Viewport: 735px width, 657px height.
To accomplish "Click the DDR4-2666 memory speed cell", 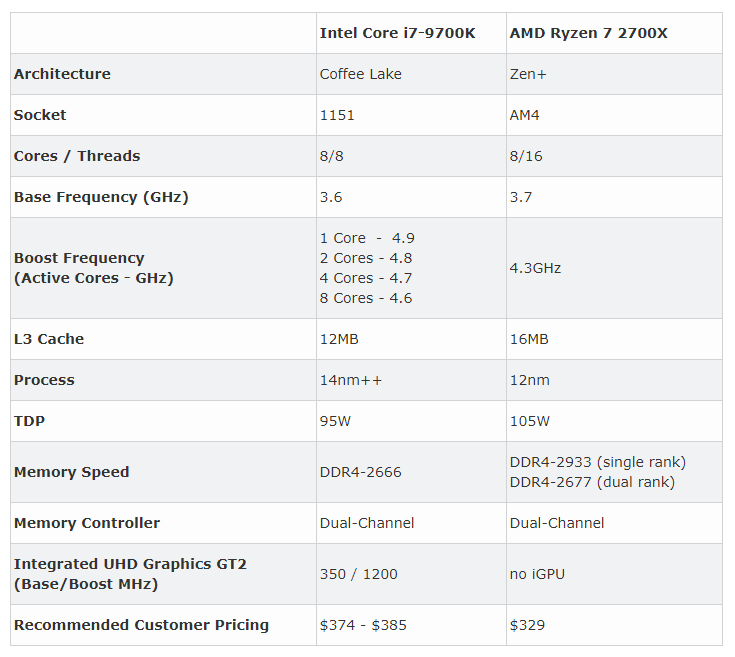I will click(x=360, y=472).
